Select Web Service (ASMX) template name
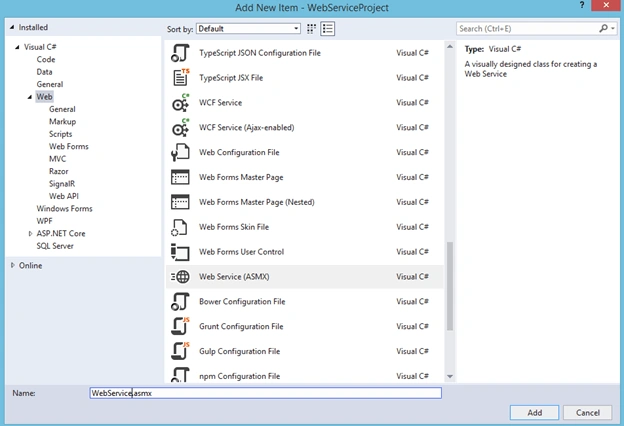Screen dimensions: 624x426 [x=234, y=277]
